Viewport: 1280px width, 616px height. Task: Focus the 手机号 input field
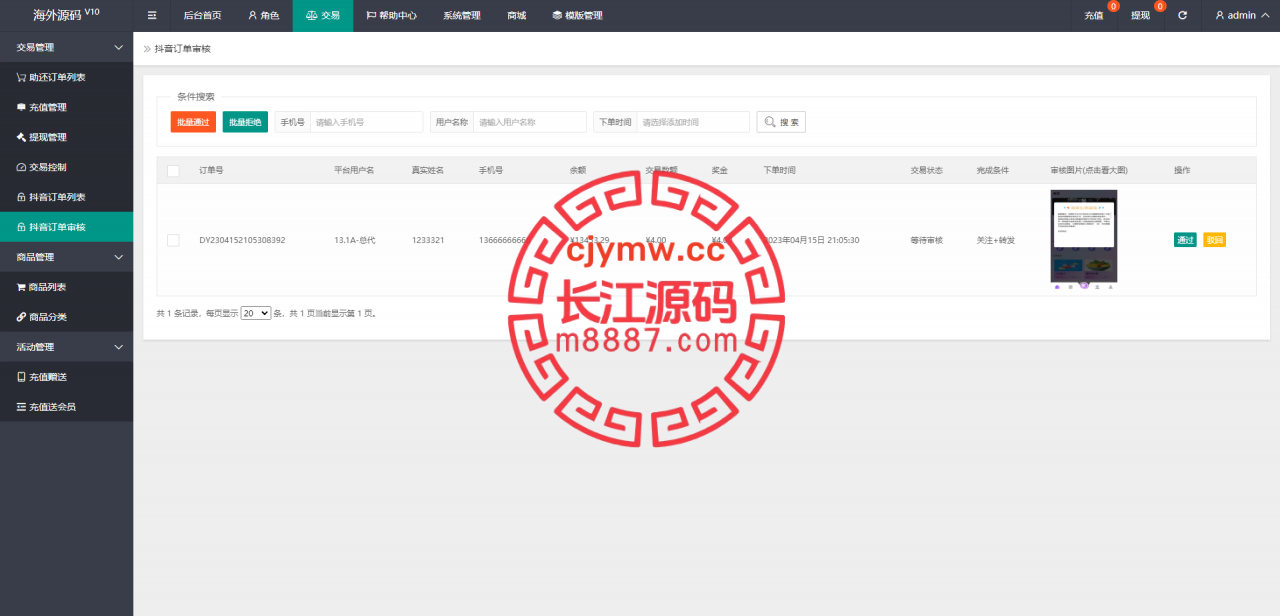click(x=366, y=122)
